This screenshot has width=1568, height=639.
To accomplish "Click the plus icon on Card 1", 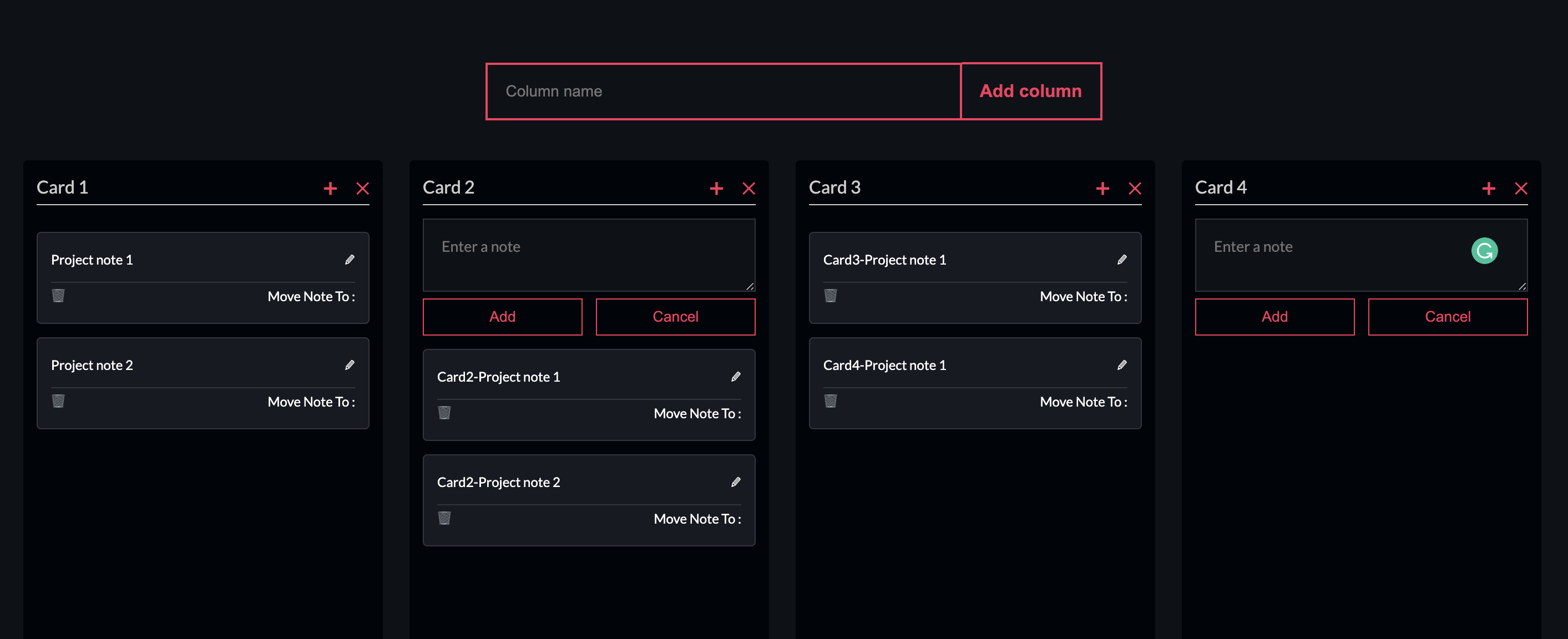I will coord(330,189).
